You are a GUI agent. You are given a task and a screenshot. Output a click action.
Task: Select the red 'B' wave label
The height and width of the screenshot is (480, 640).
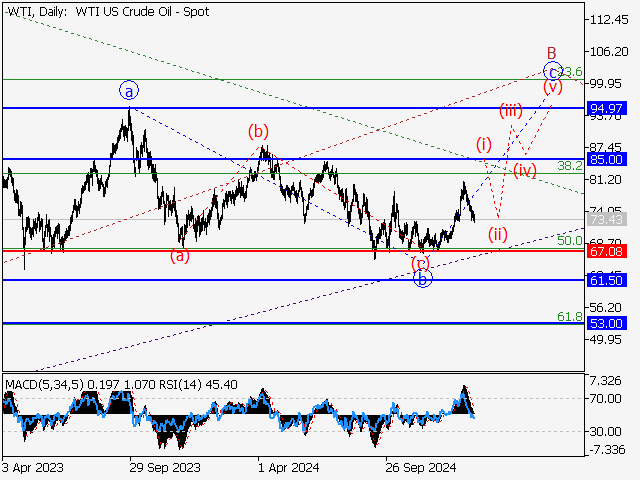(550, 52)
